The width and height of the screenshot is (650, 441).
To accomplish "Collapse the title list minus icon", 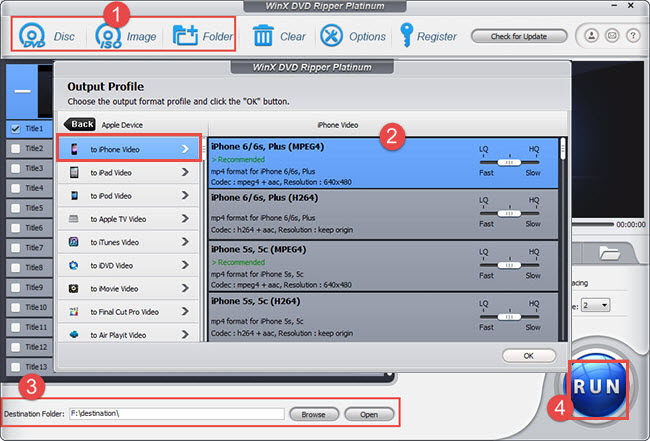I will [22, 91].
